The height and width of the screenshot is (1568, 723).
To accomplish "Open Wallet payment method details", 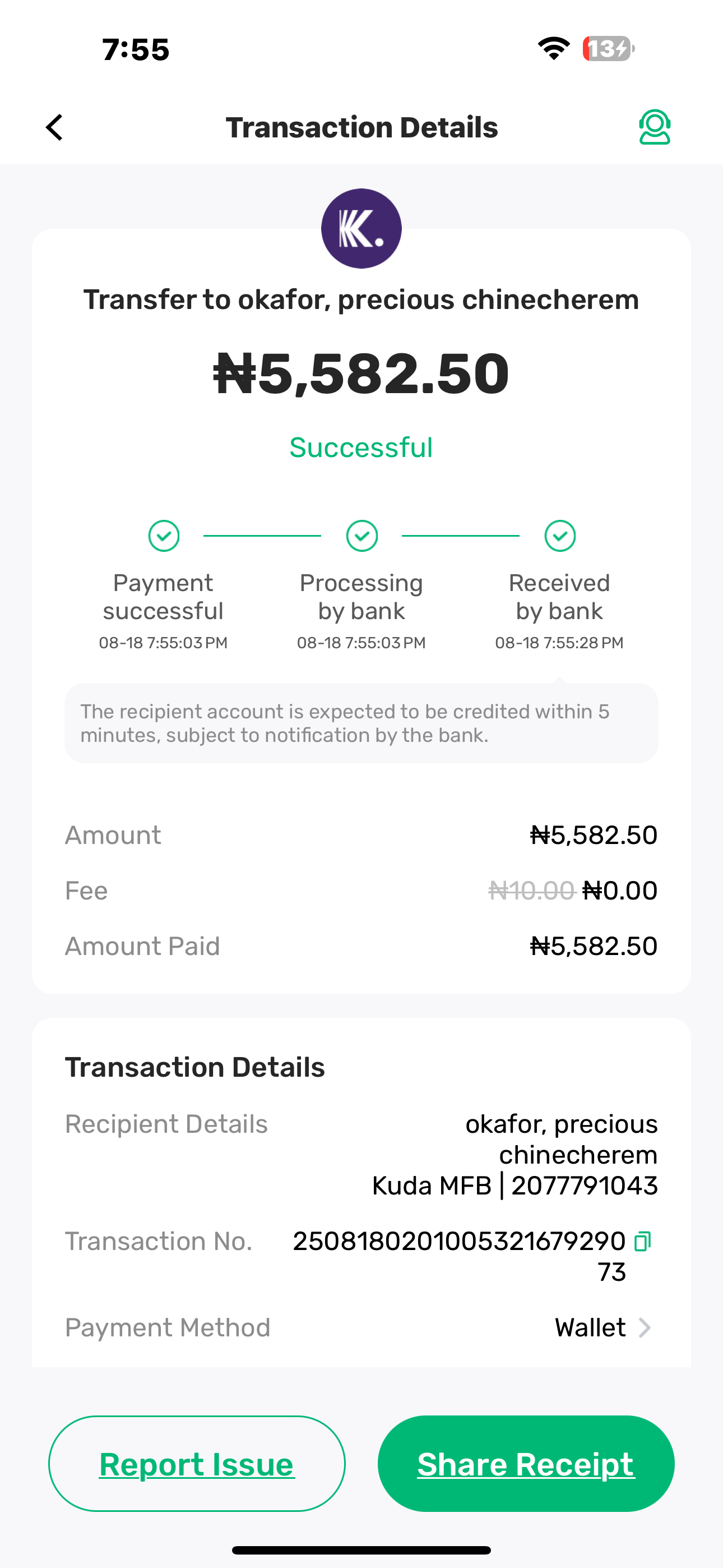I will (590, 1327).
